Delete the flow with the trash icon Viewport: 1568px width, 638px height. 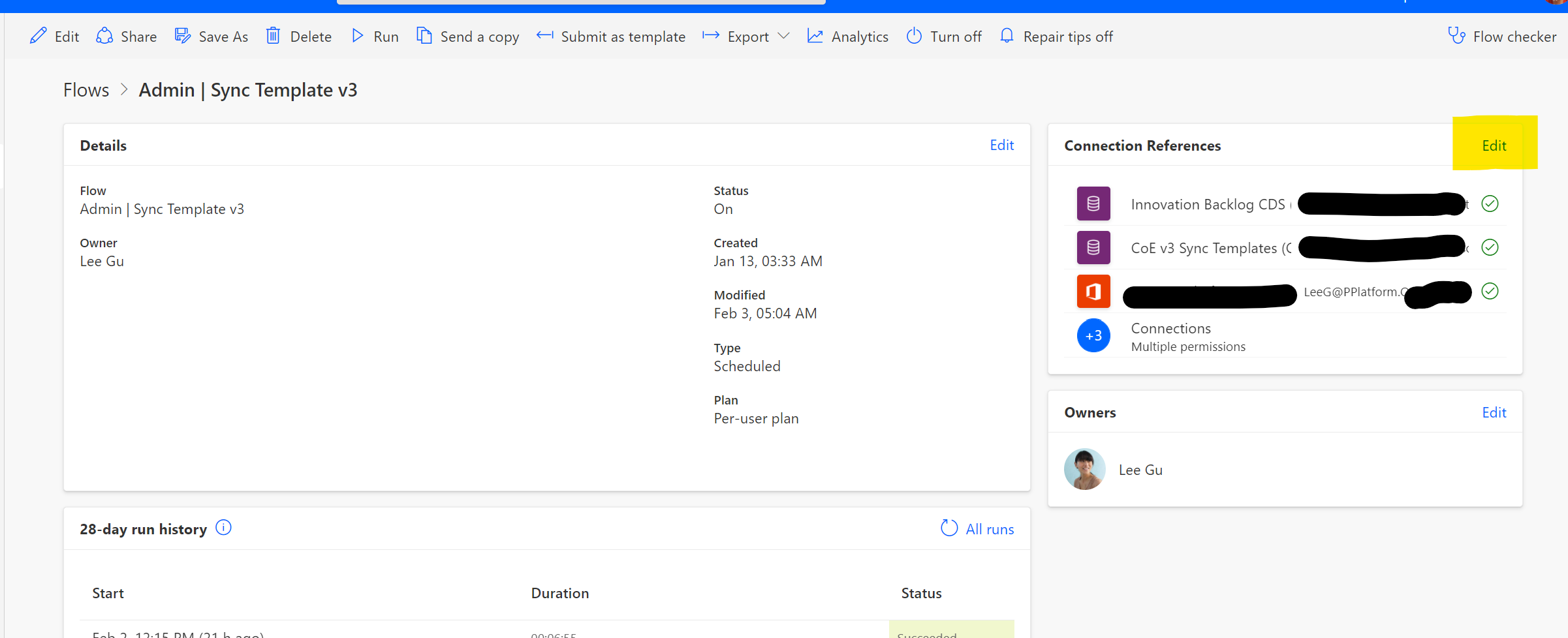tap(274, 36)
